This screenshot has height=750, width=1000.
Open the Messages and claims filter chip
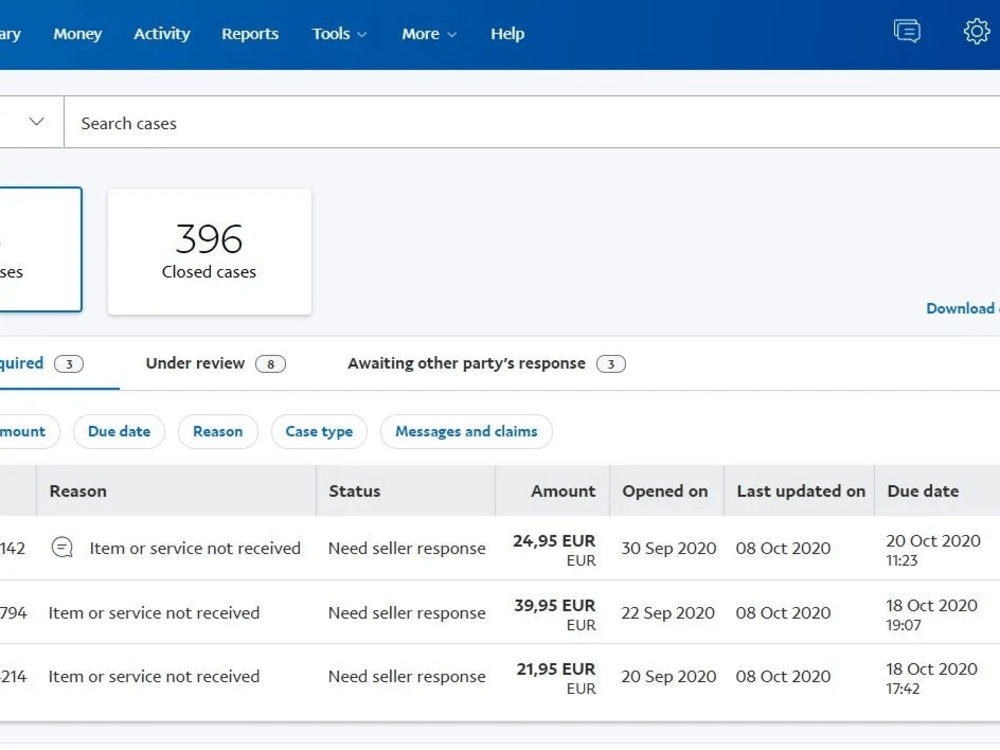[466, 432]
